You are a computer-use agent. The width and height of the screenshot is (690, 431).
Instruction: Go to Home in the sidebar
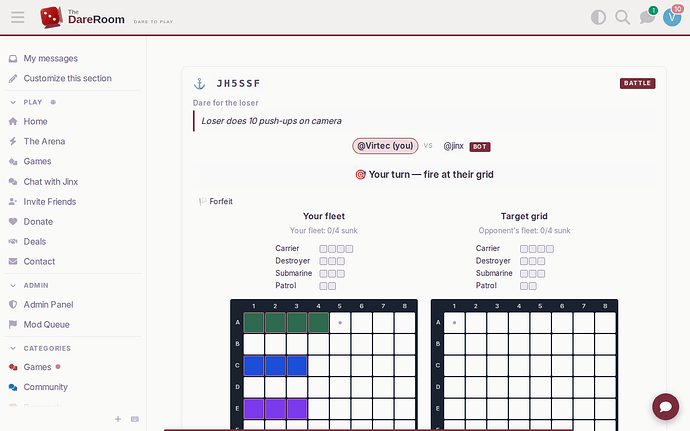point(35,121)
